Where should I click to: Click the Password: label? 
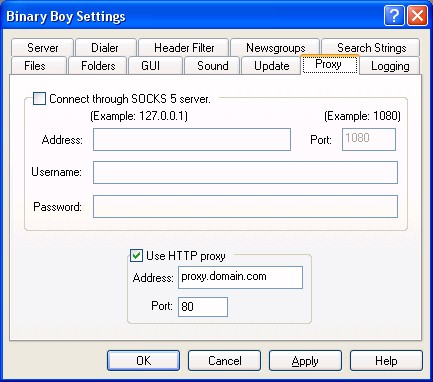[x=57, y=207]
